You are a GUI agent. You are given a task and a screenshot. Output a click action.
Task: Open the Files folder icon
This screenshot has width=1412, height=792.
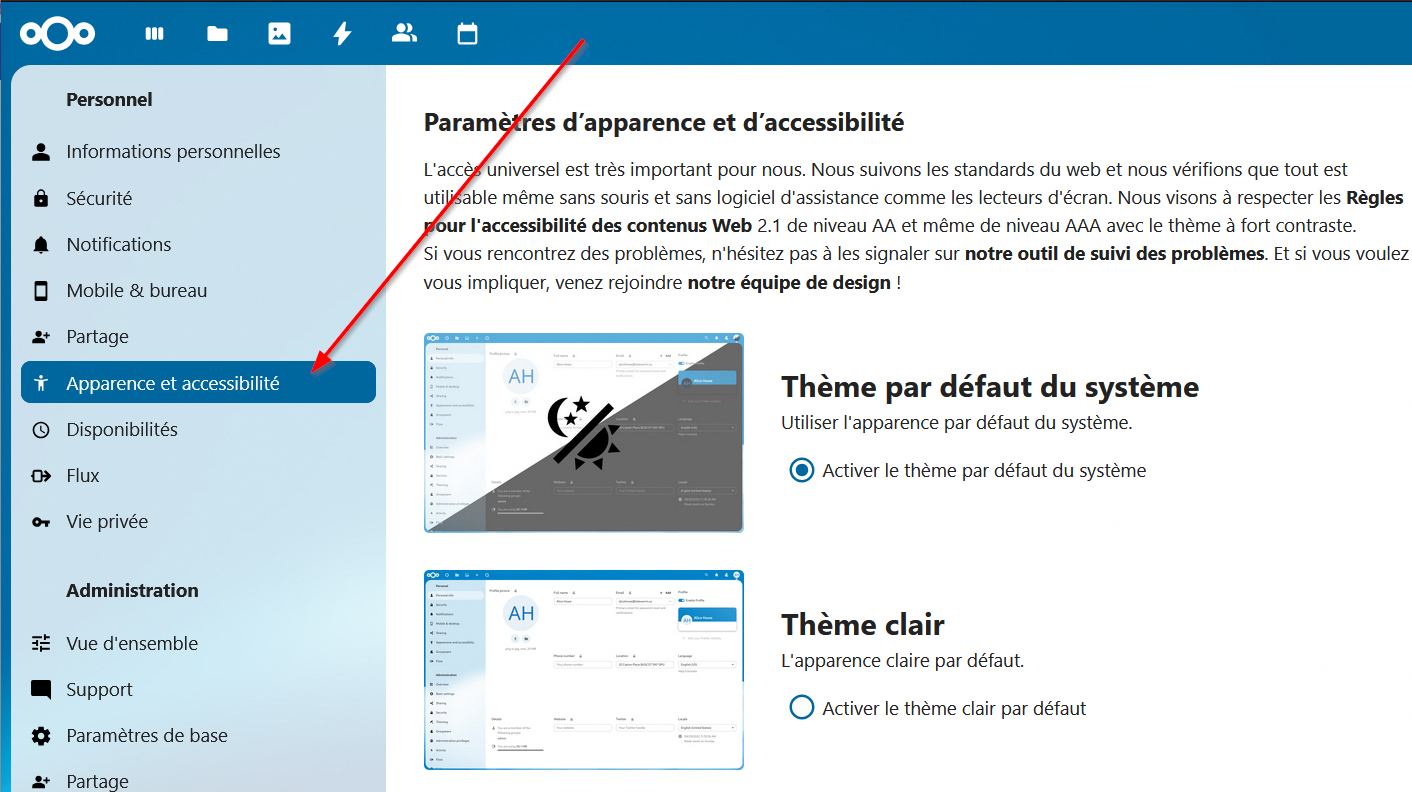tap(217, 34)
